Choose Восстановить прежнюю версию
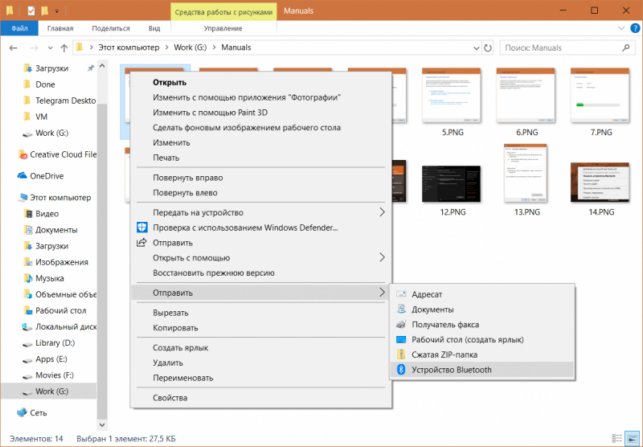 [261, 273]
